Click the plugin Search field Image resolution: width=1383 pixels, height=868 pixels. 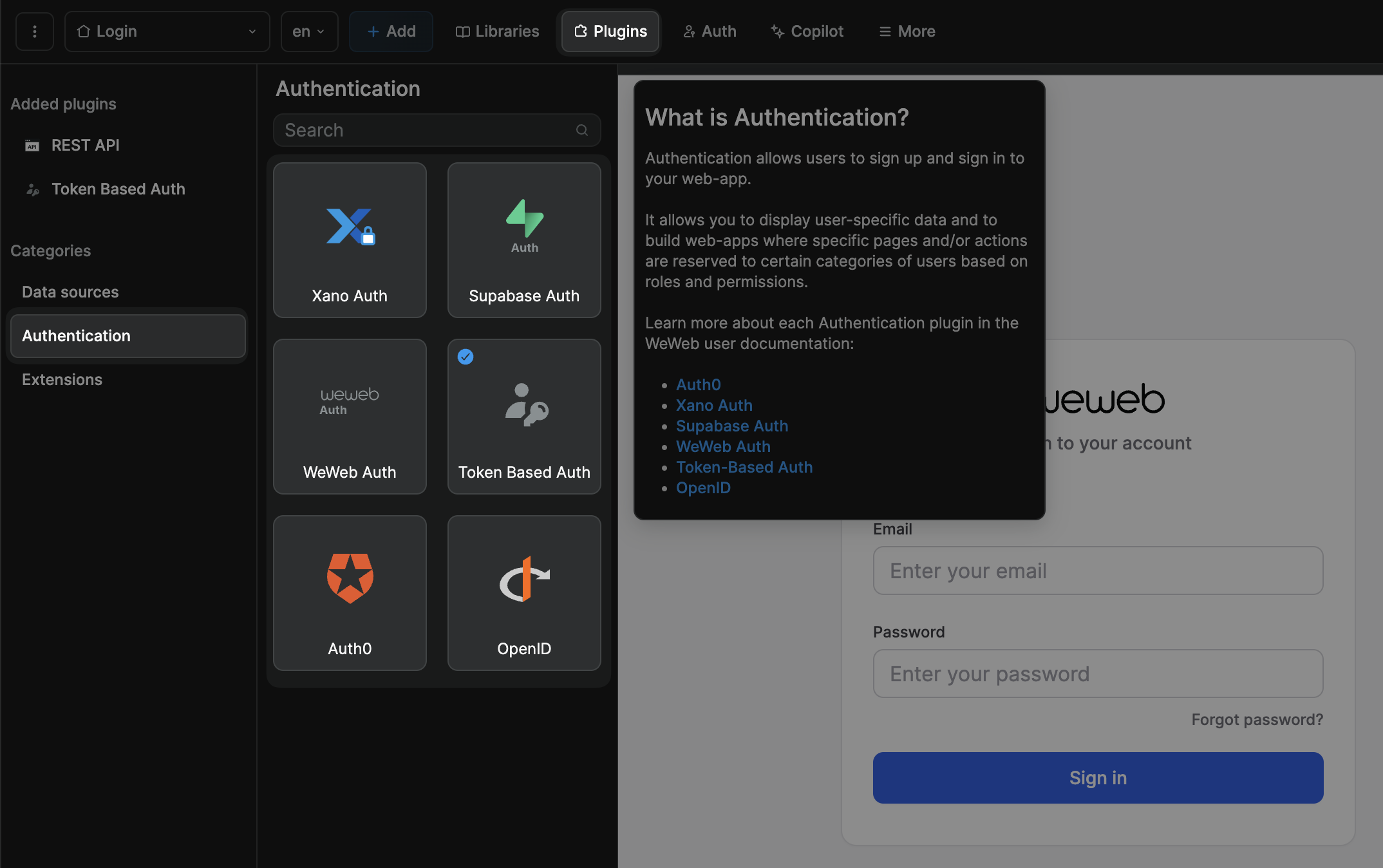click(437, 130)
